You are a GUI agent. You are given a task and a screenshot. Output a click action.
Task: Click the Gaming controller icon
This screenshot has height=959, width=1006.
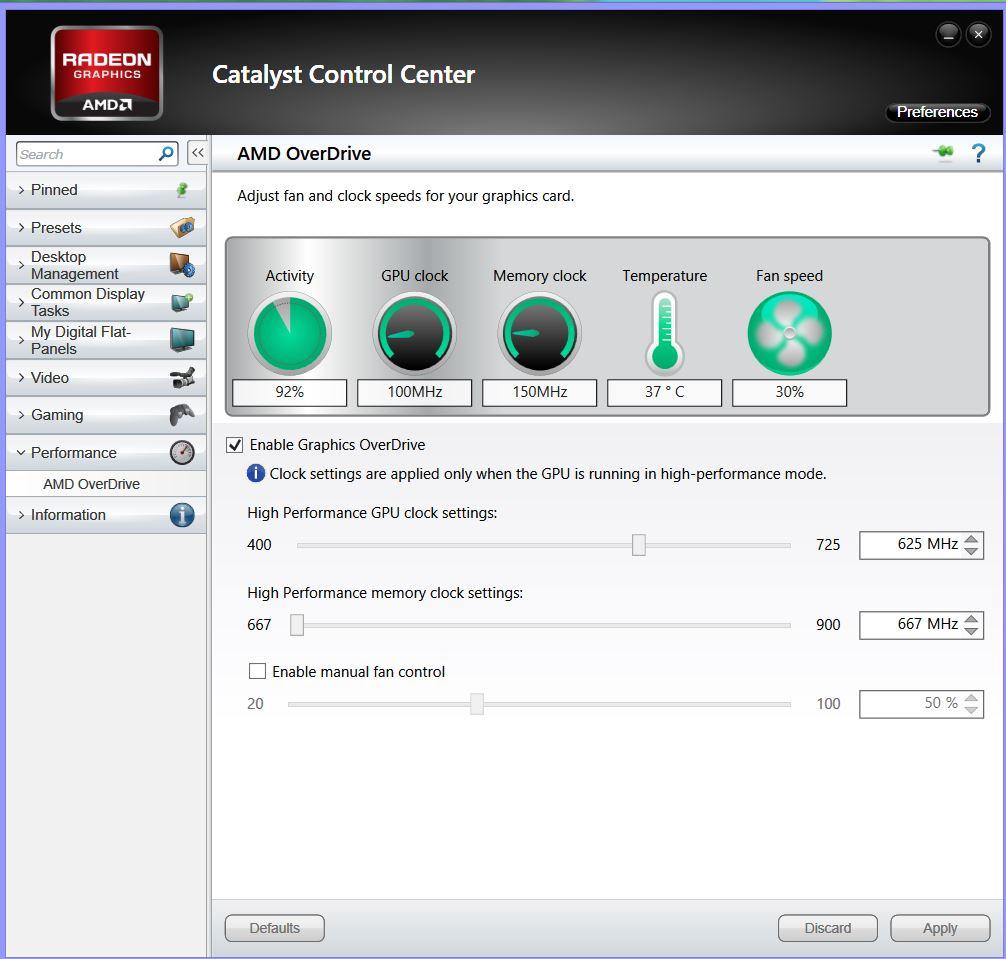pyautogui.click(x=182, y=415)
